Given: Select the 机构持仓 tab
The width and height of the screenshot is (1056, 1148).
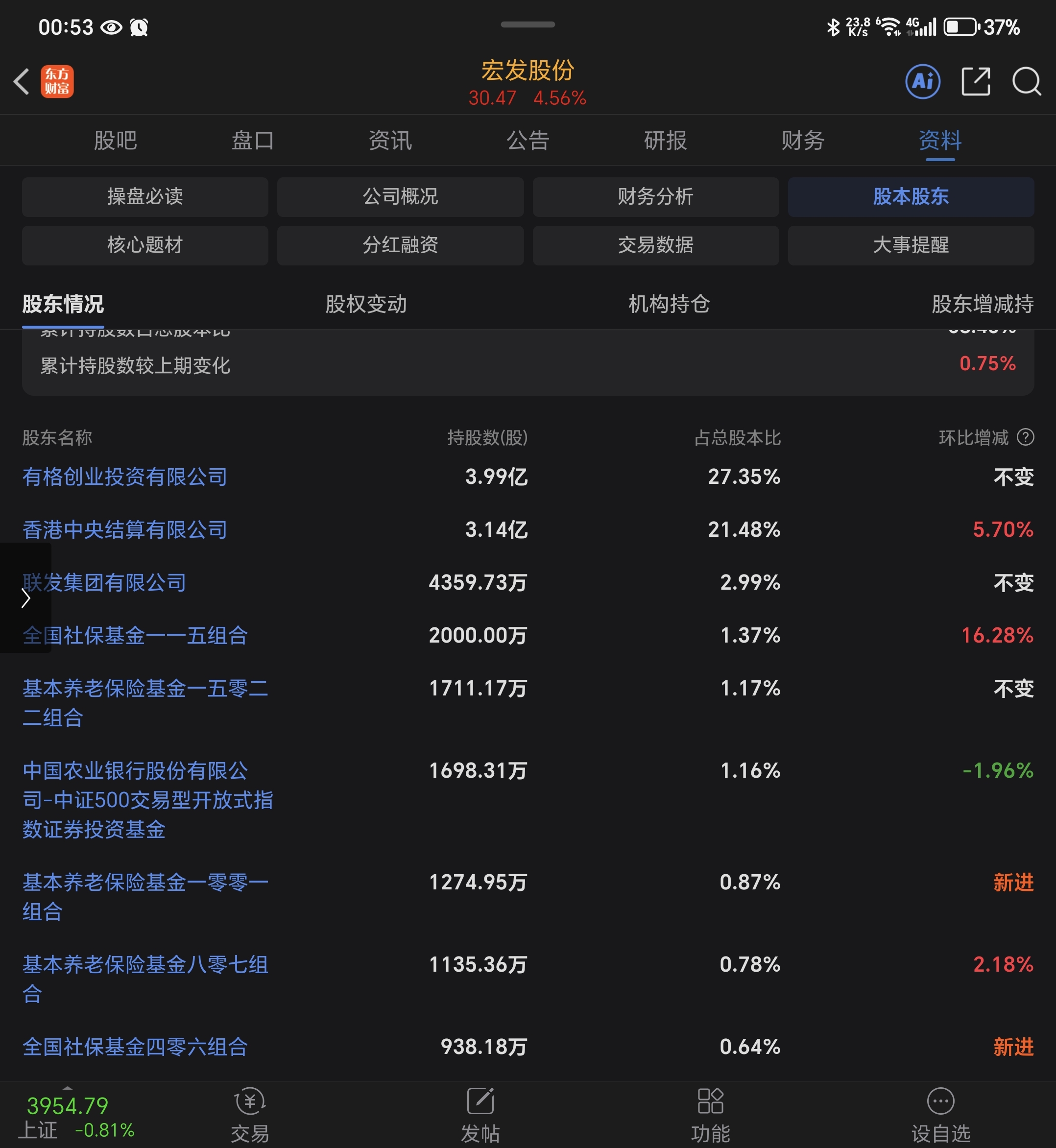Looking at the screenshot, I should coord(669,304).
